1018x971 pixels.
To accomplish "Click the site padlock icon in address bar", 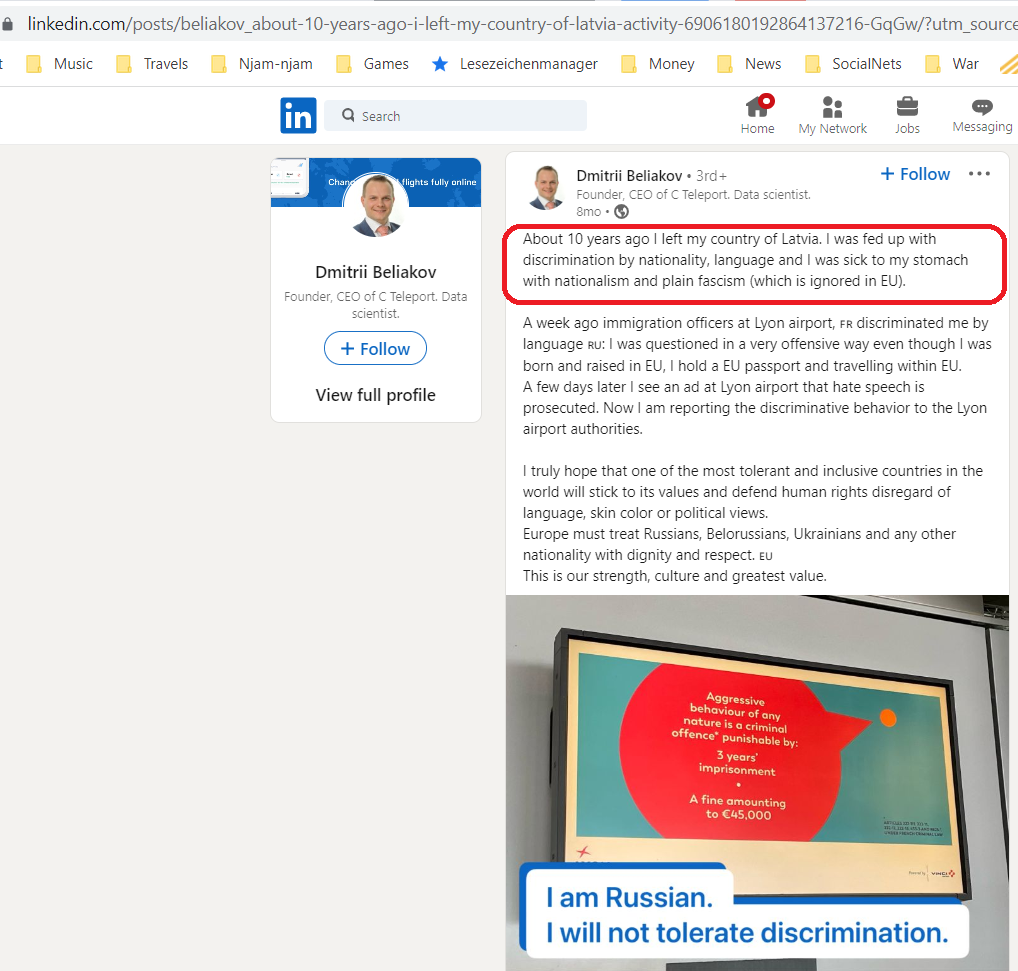I will point(7,24).
